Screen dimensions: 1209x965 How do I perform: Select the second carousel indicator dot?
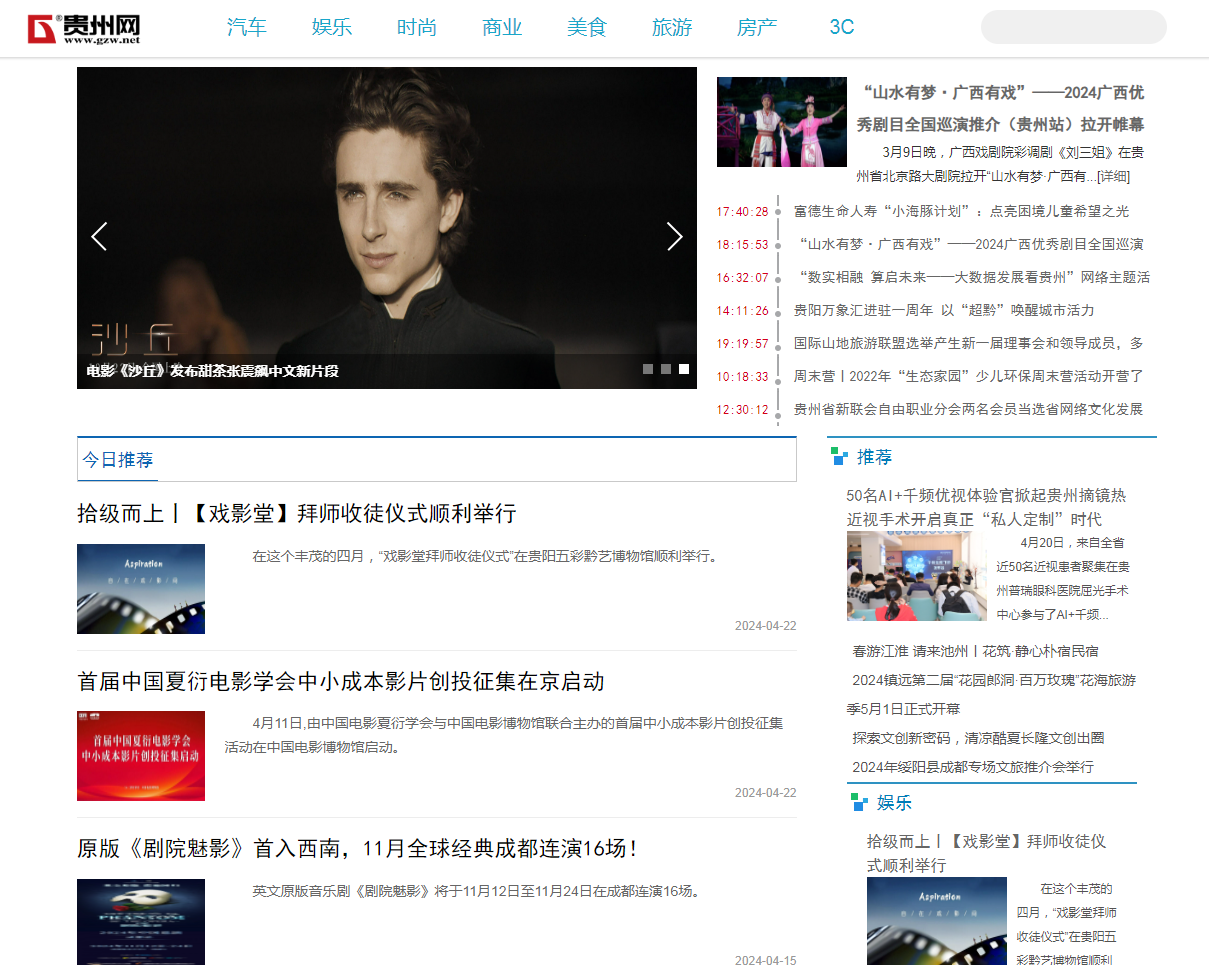tap(666, 369)
